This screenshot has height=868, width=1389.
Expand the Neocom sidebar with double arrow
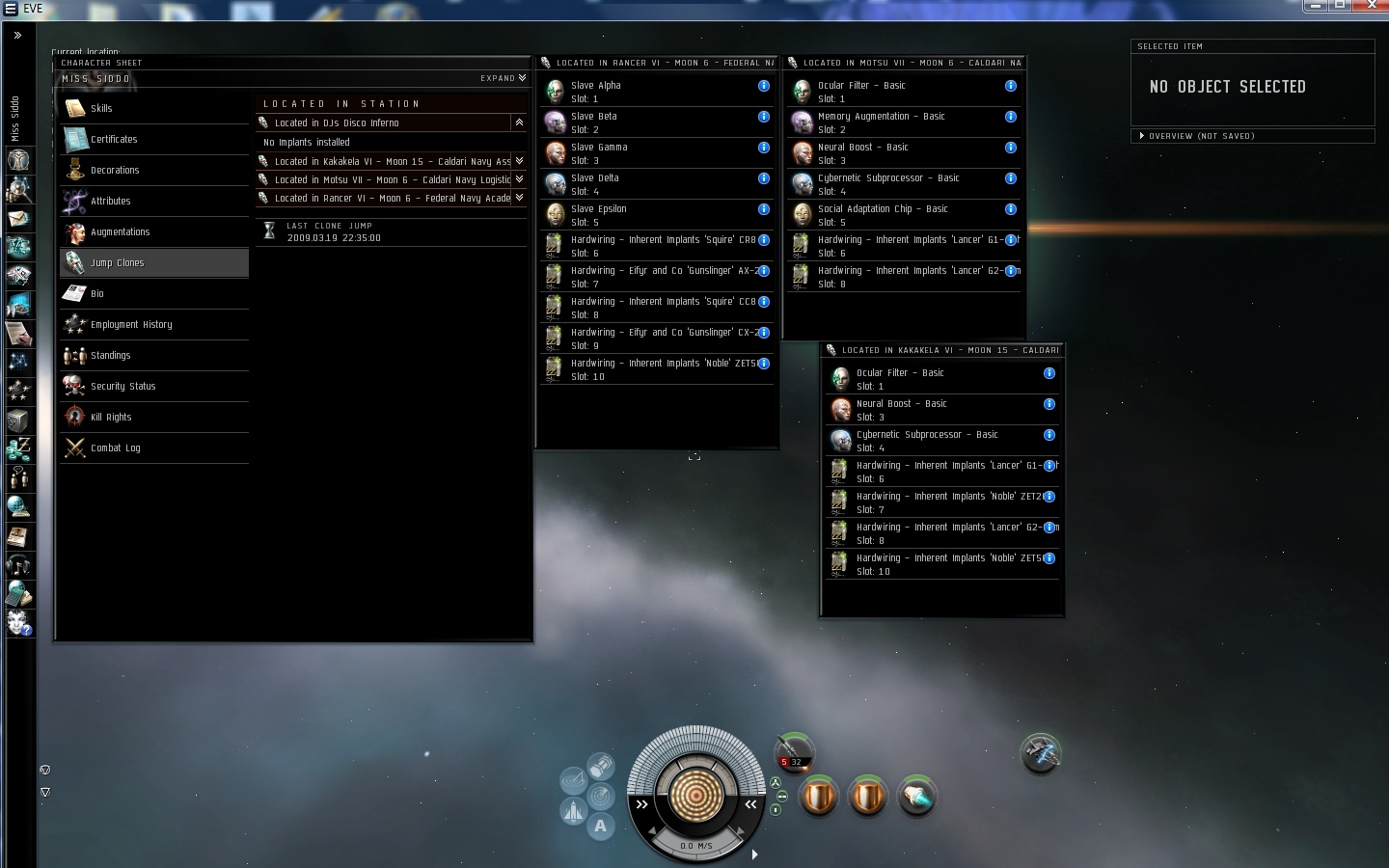click(17, 36)
